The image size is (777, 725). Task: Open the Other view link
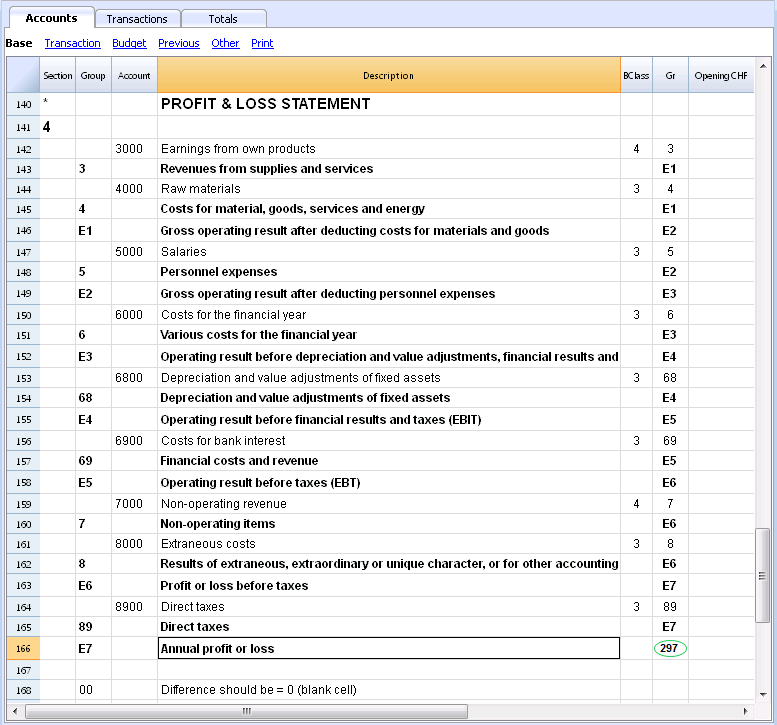coord(225,43)
